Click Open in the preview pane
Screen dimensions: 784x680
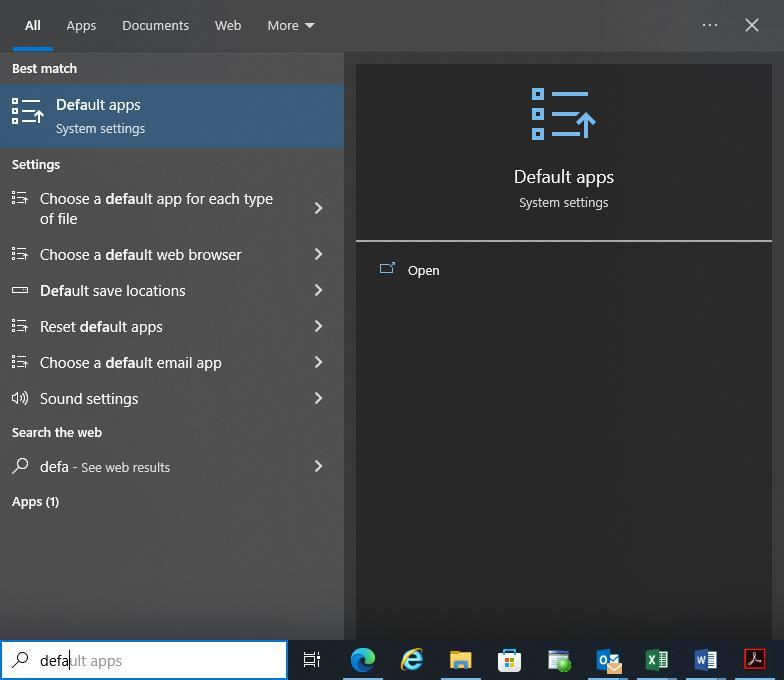(x=423, y=270)
